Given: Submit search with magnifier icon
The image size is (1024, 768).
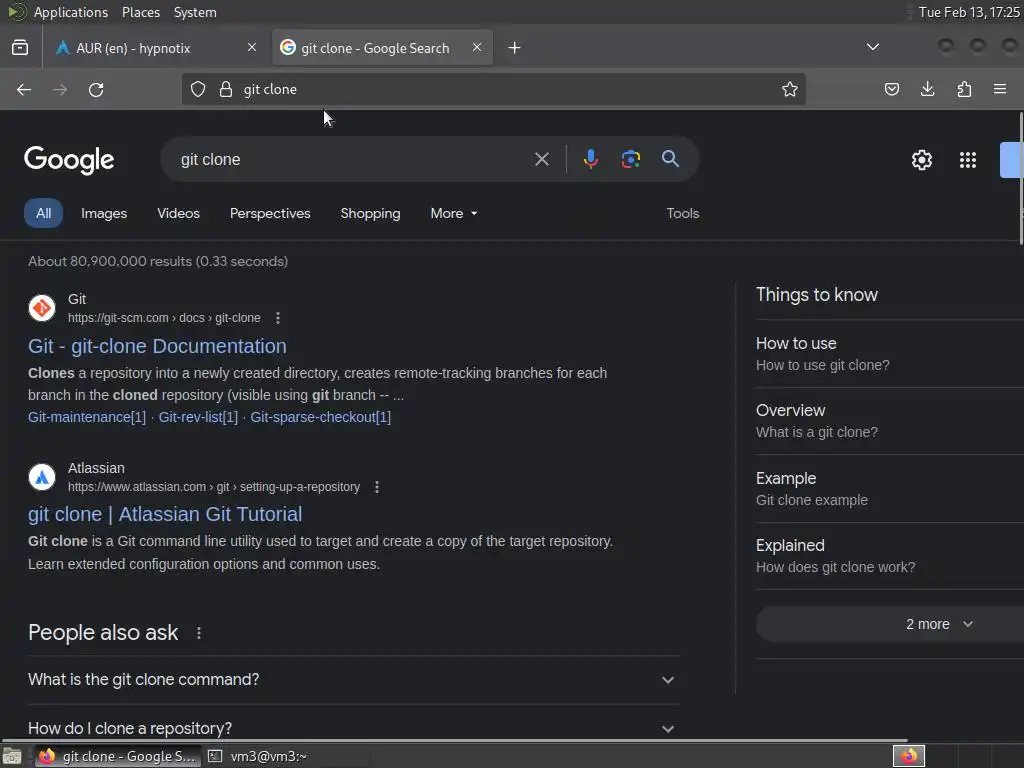Looking at the screenshot, I should coord(671,159).
